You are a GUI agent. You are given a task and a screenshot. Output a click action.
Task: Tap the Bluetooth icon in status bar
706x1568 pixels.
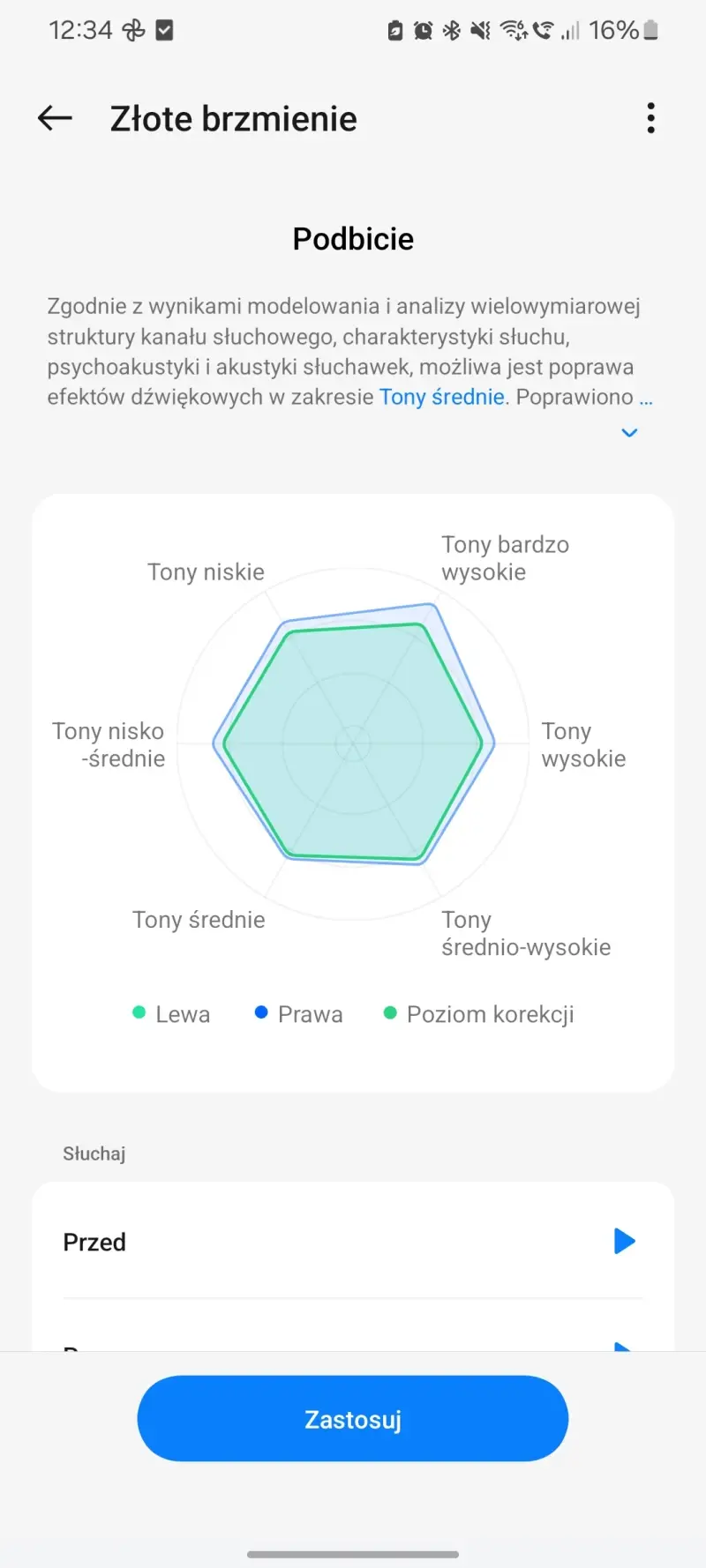pyautogui.click(x=452, y=31)
